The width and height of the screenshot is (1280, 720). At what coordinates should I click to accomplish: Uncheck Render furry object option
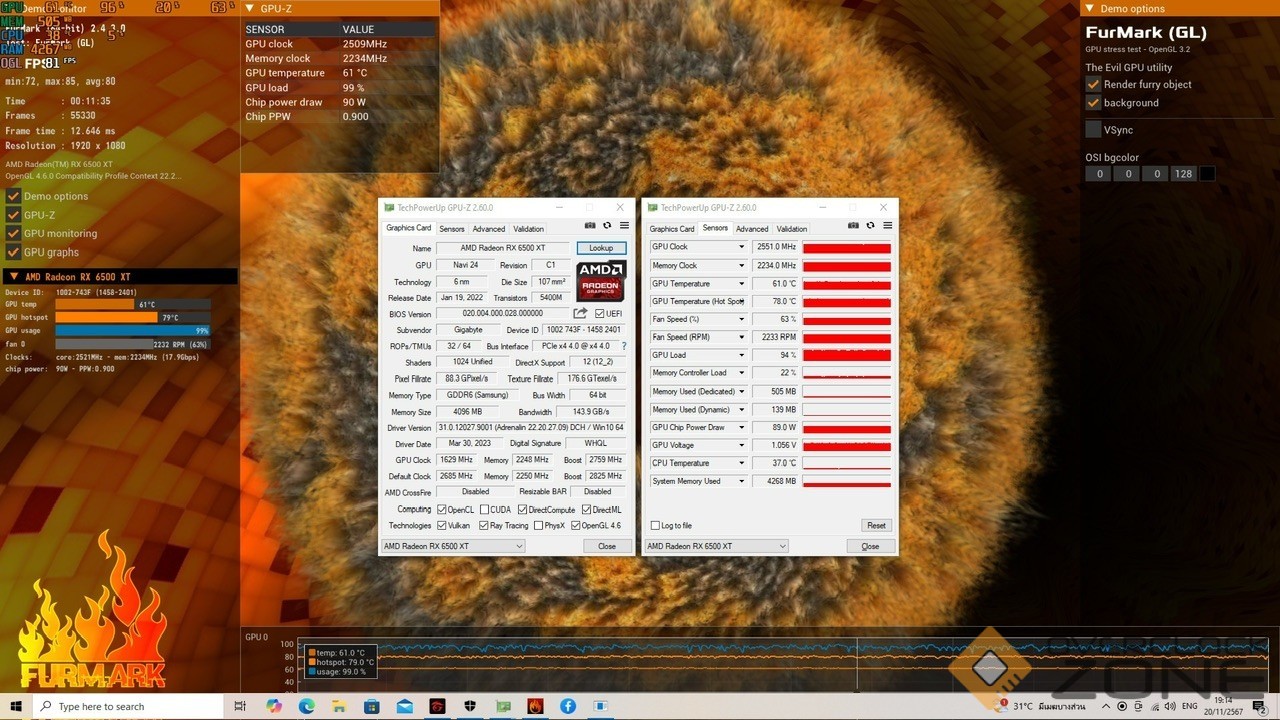(1093, 85)
